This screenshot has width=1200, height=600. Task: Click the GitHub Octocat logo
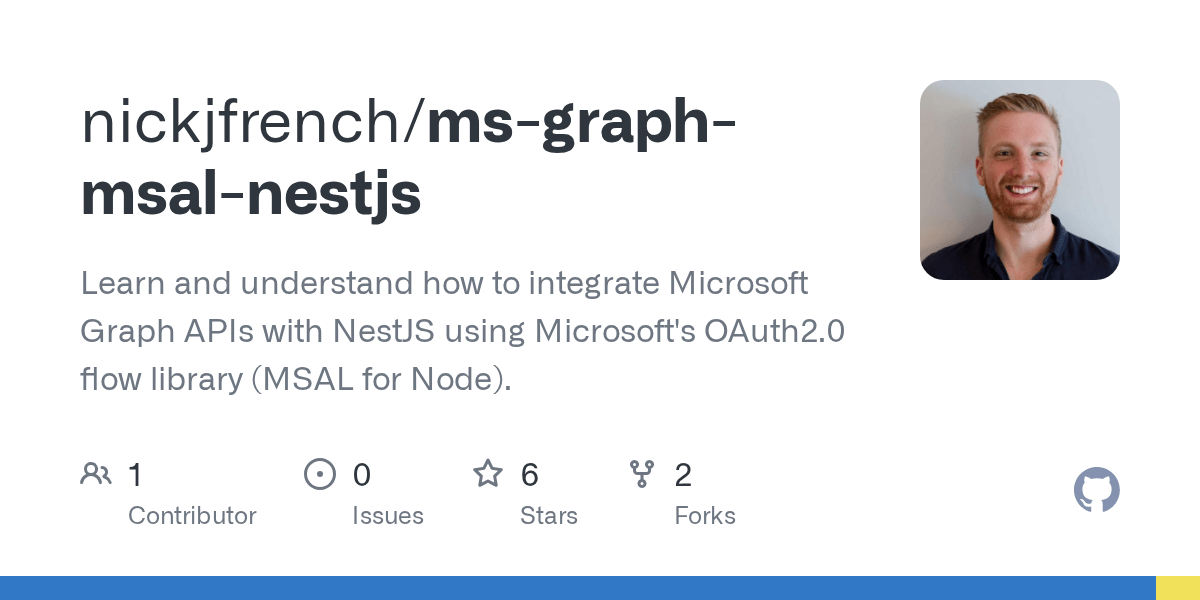coord(1097,491)
